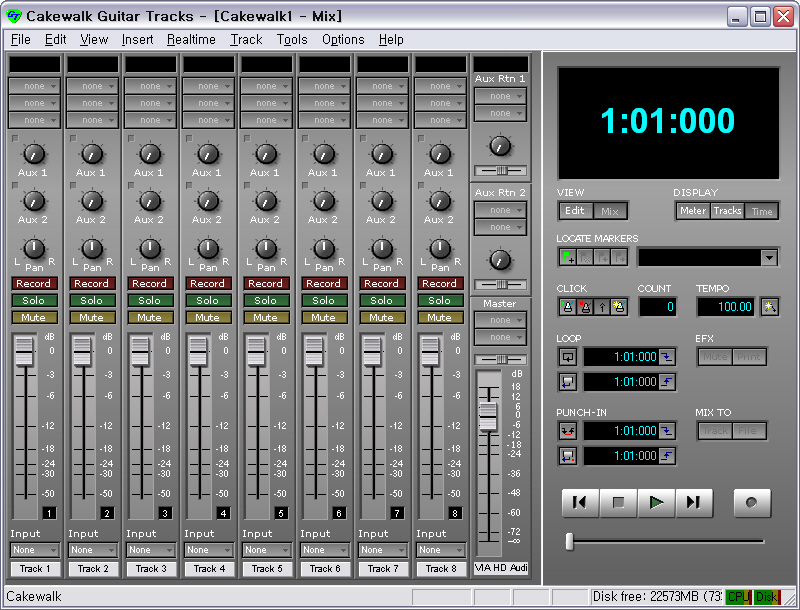Toggle punch-in recording icon
Image resolution: width=800 pixels, height=610 pixels.
point(568,431)
